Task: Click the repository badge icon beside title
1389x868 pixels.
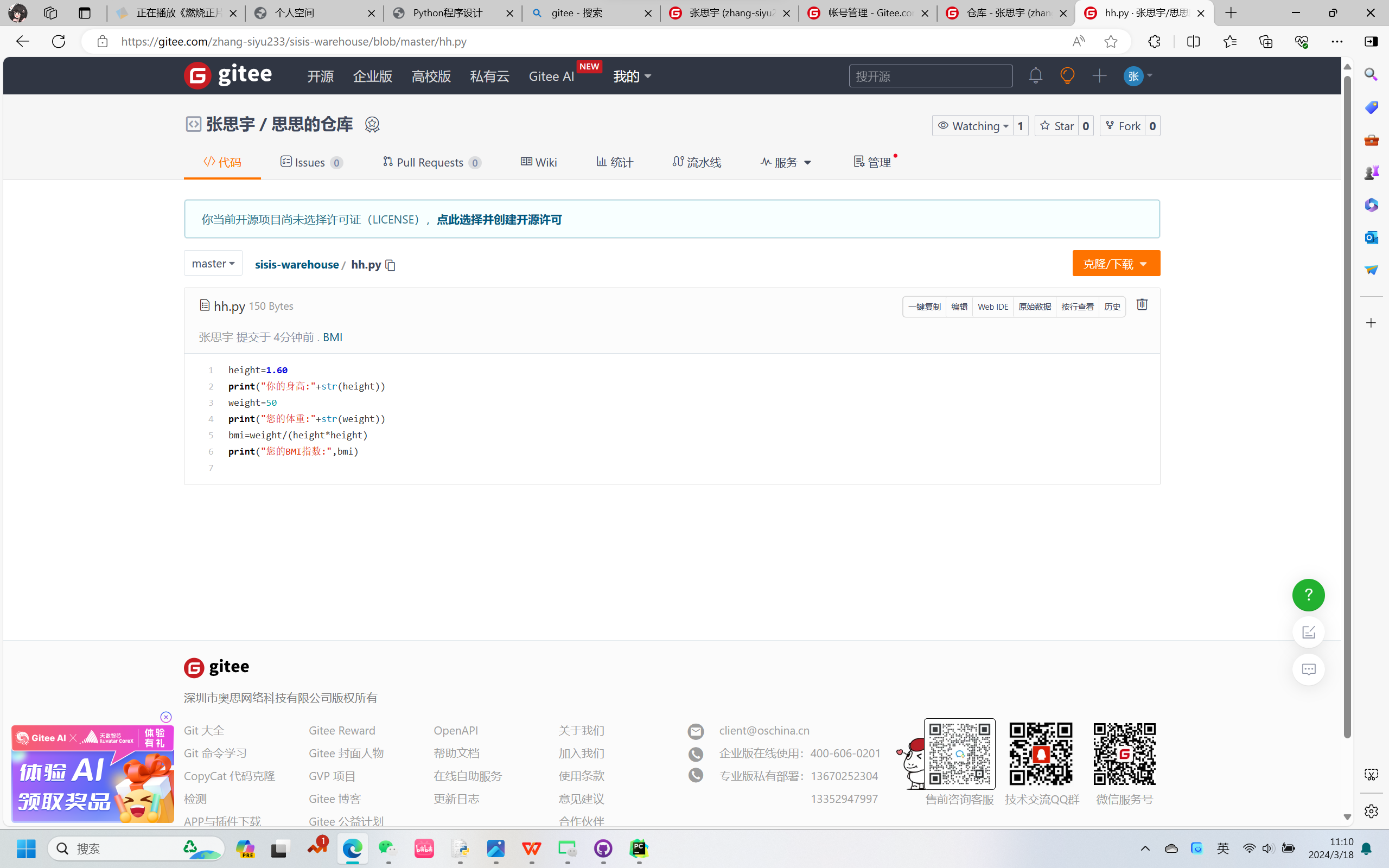Action: point(372,125)
